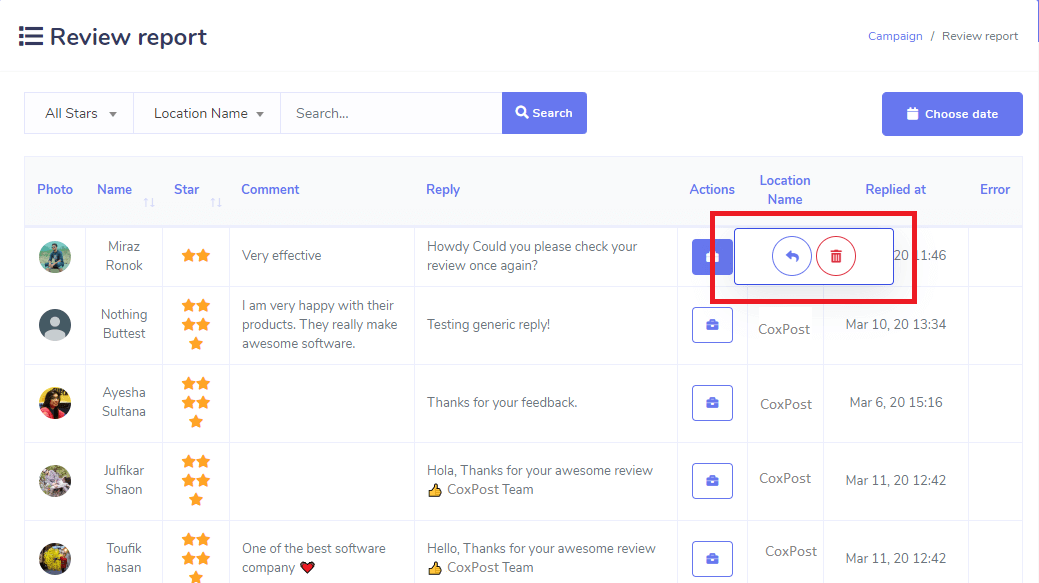The width and height of the screenshot is (1039, 583).
Task: Click Ayesha Sultana's profile photo
Action: 55,403
